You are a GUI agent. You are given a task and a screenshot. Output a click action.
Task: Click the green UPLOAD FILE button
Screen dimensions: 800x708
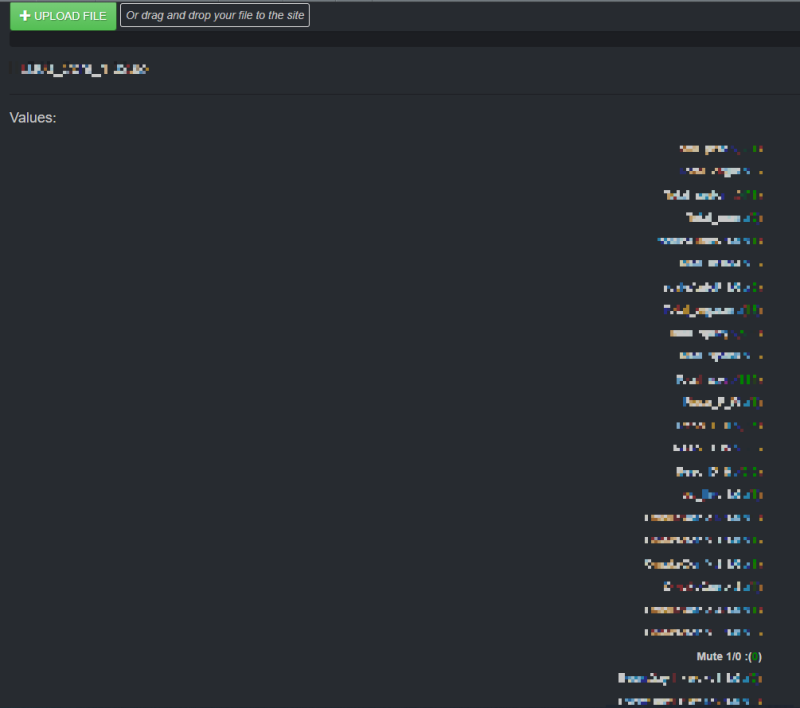coord(62,16)
